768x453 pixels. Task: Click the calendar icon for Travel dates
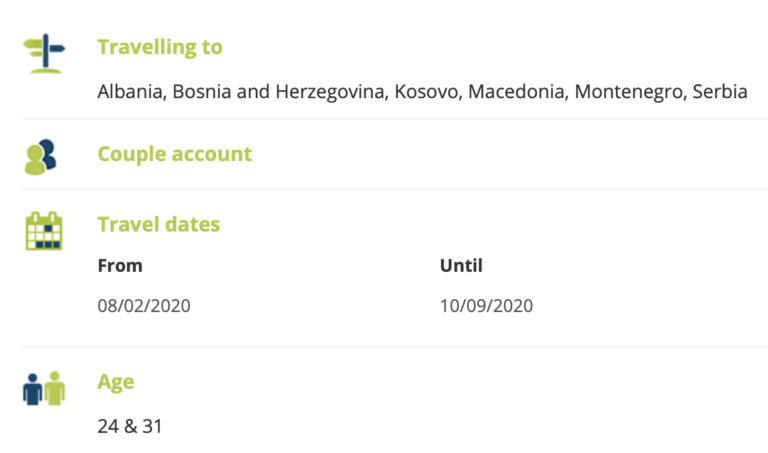[x=43, y=230]
